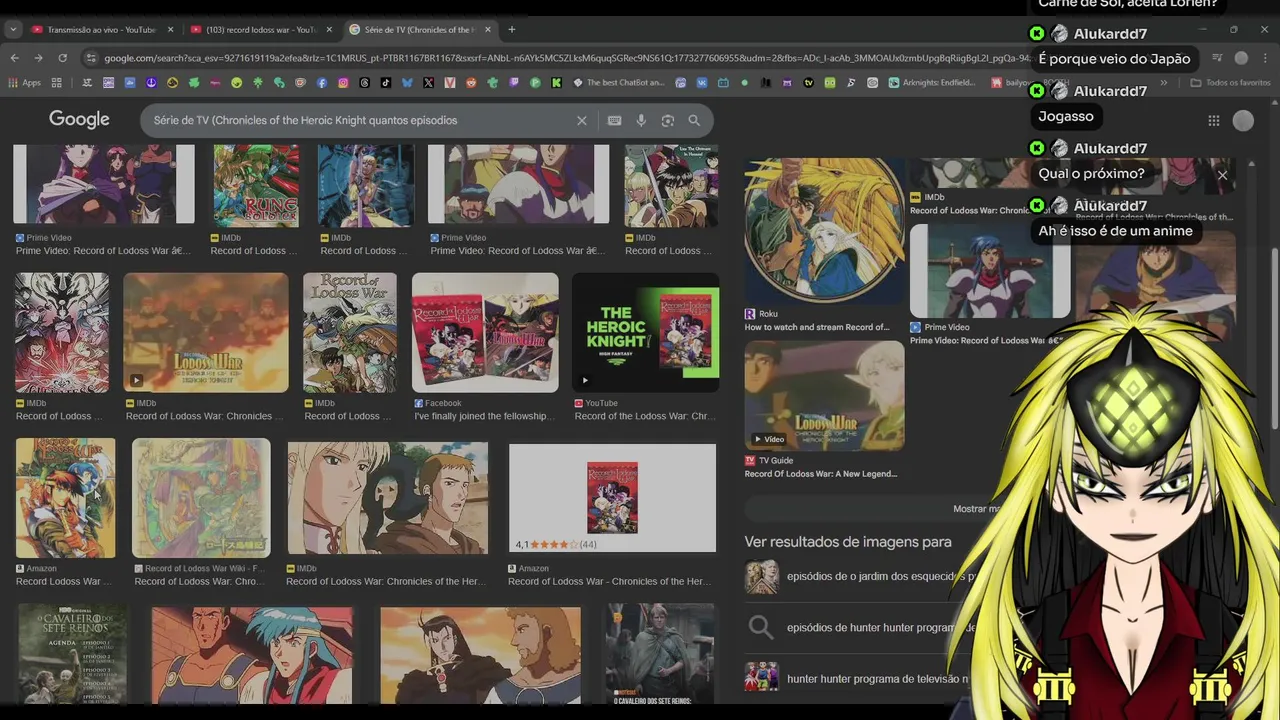Open TV Guide Lodoss War video thumbnail
This screenshot has height=720, width=1280.
point(824,396)
